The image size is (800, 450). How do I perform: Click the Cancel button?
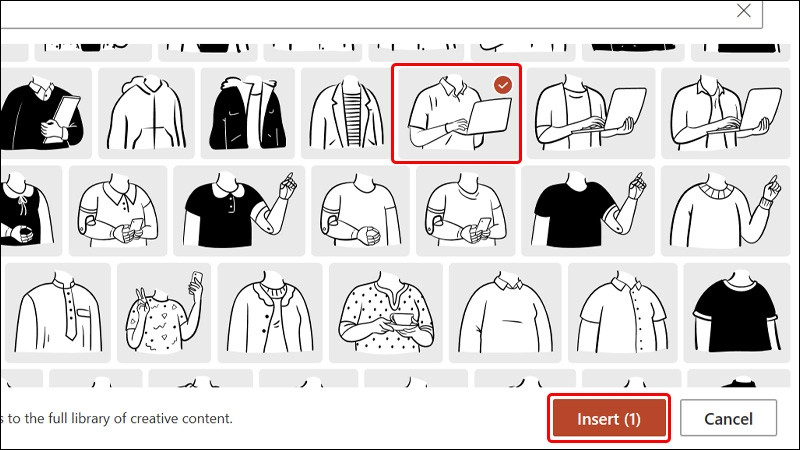point(728,418)
